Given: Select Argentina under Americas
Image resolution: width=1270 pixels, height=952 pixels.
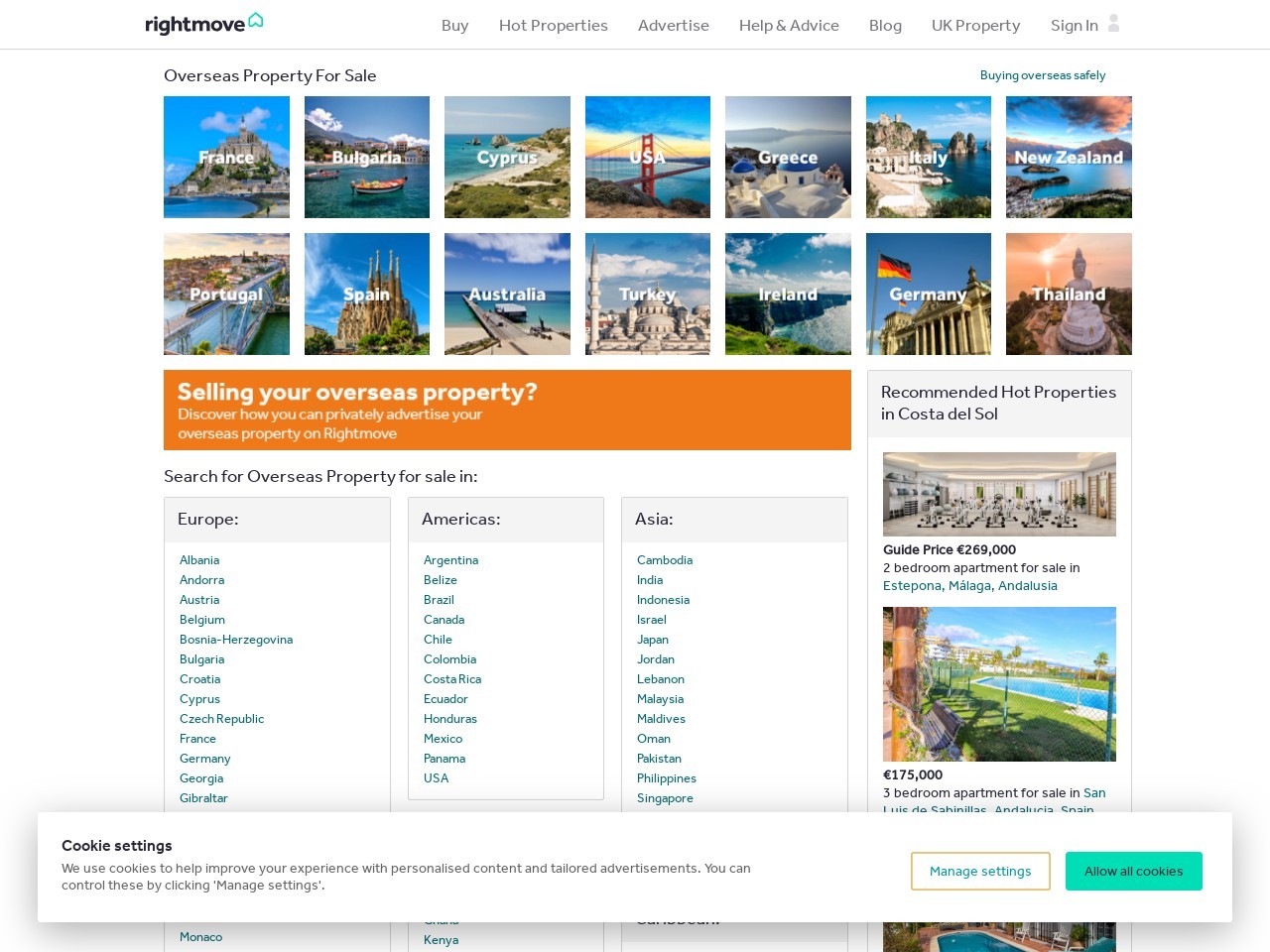Looking at the screenshot, I should [x=450, y=559].
